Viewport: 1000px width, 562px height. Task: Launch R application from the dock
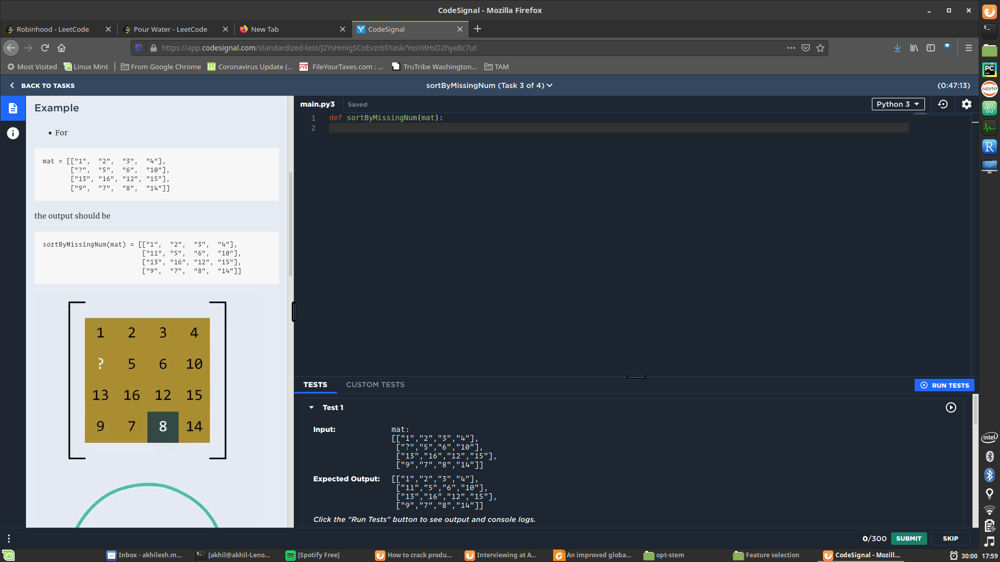(989, 147)
